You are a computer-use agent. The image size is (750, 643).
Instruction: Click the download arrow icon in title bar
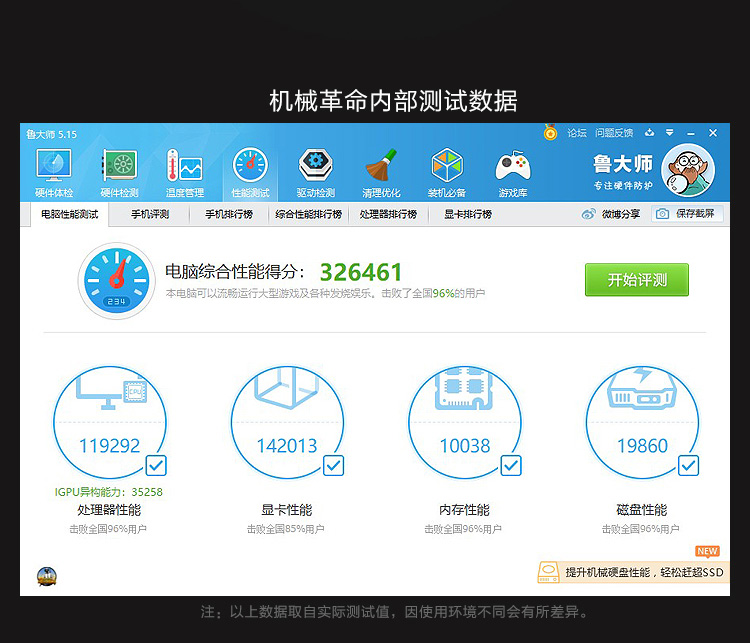pyautogui.click(x=649, y=133)
